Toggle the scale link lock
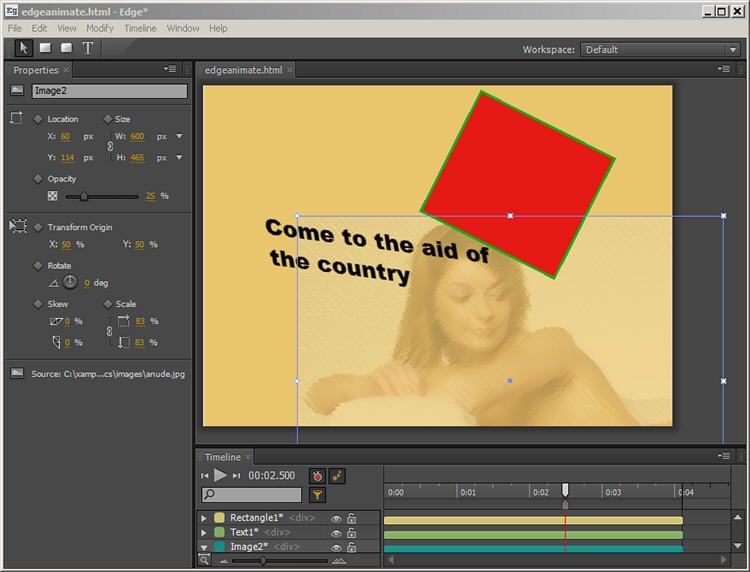The width and height of the screenshot is (750, 572). coord(110,331)
